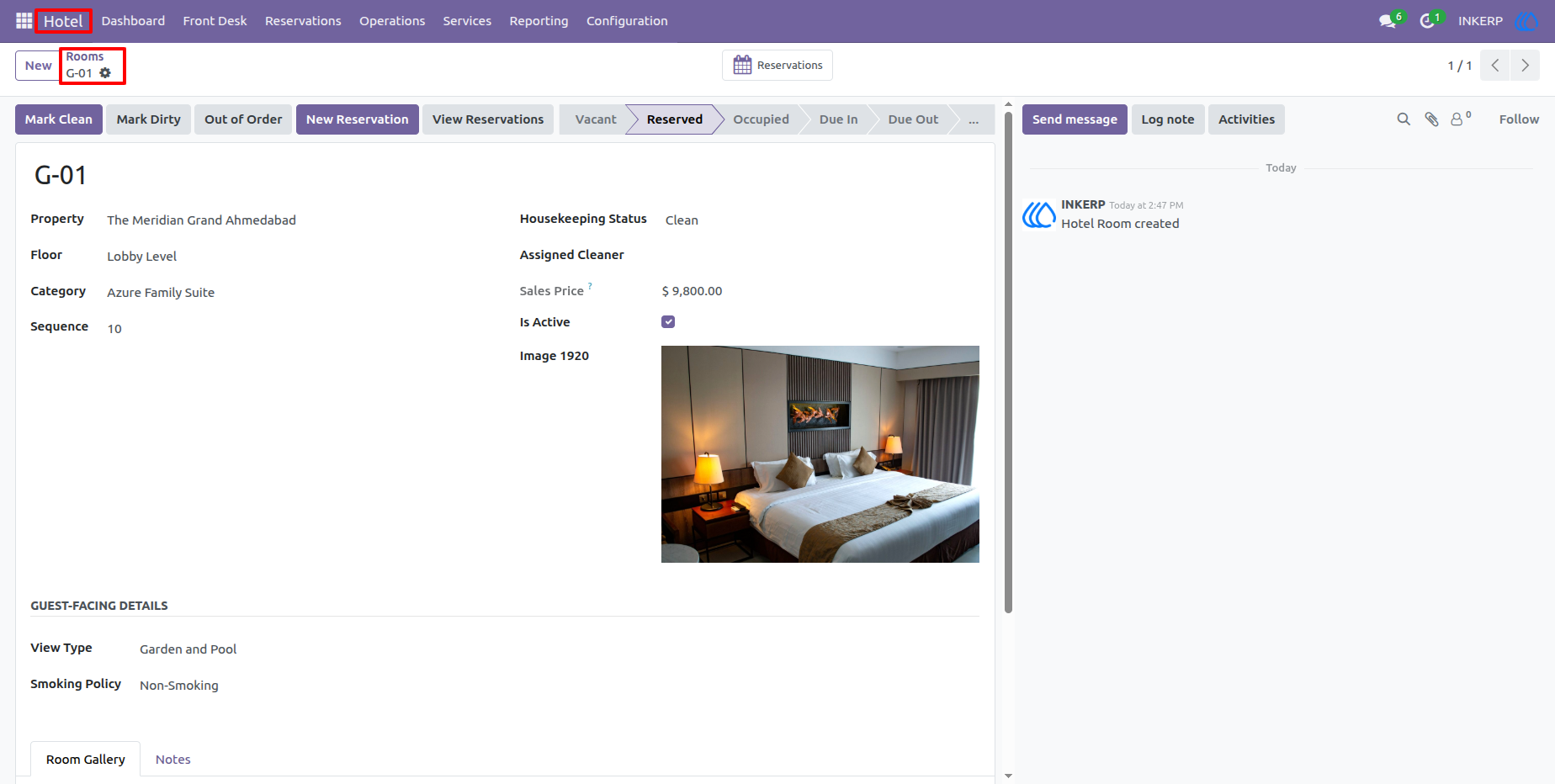
Task: Open the Reporting menu
Action: [539, 21]
